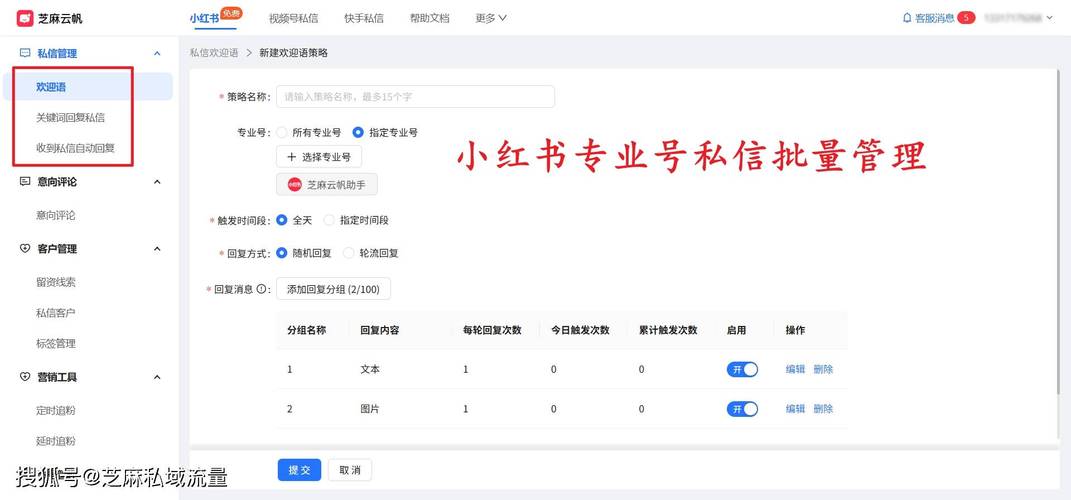Click 删除 for reply group 1
The height and width of the screenshot is (500, 1071).
pyautogui.click(x=823, y=370)
